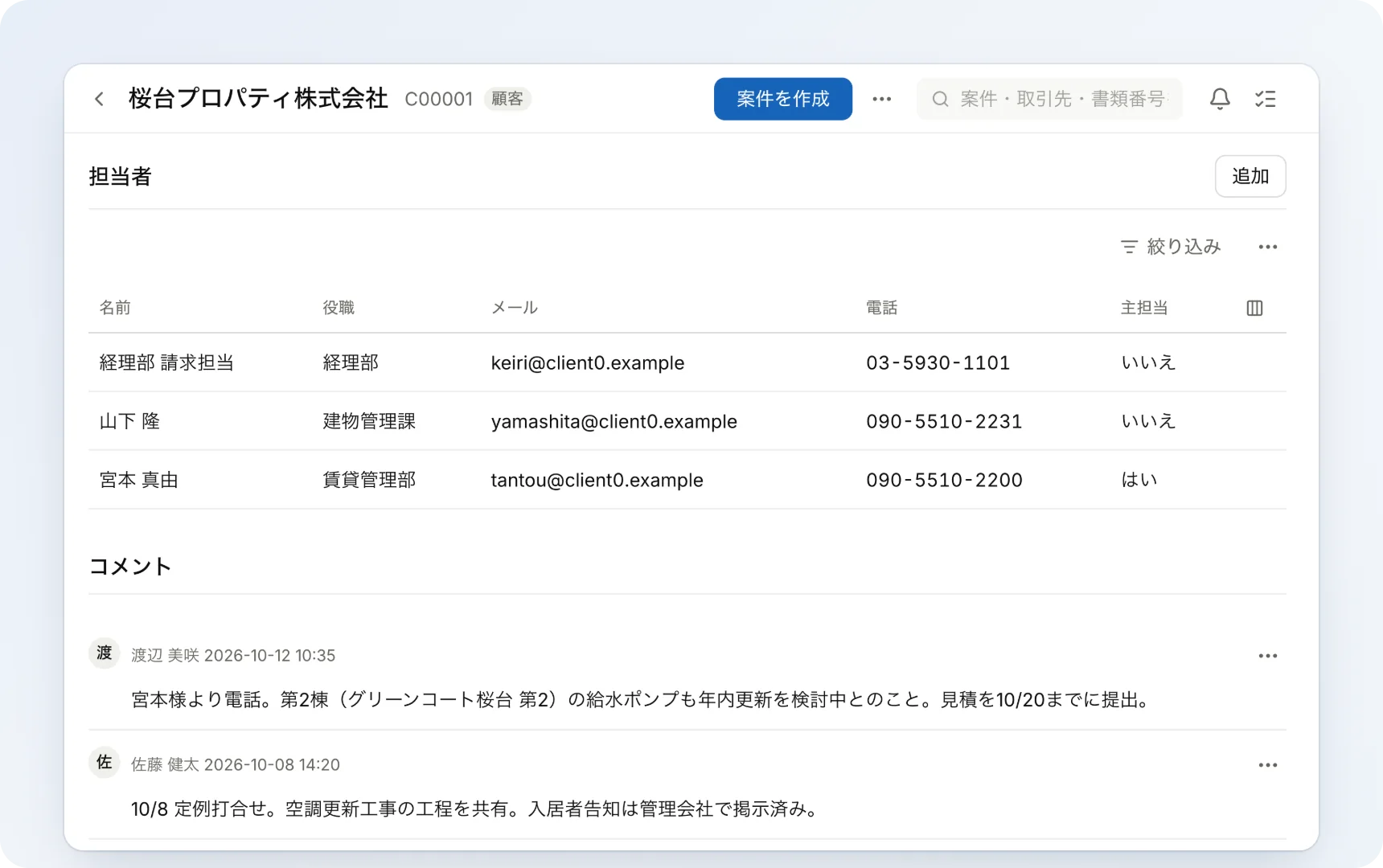
Task: Click the 渡 avatar of 渡辺 美咲
Action: tap(105, 653)
